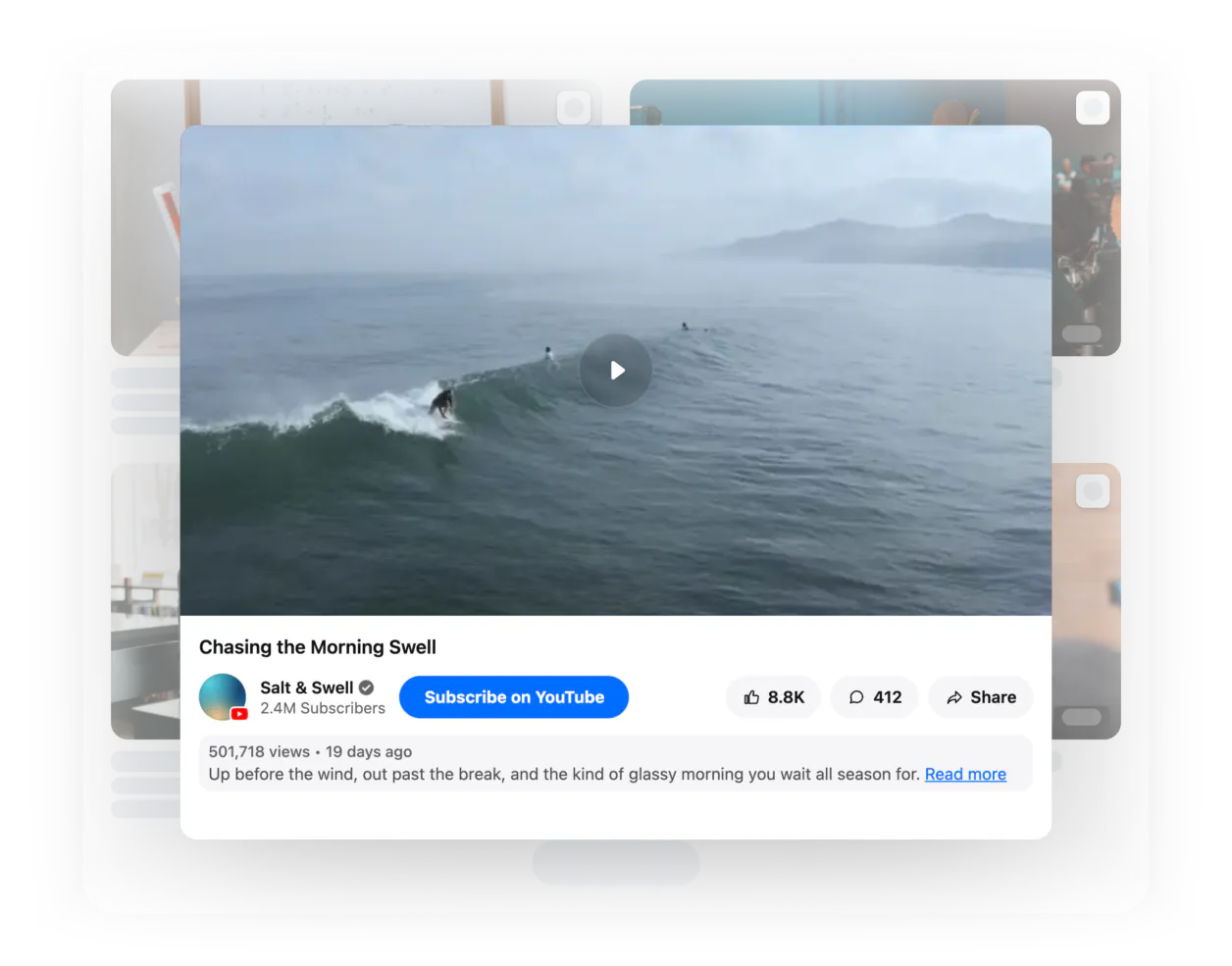Click the share arrow icon
1232x966 pixels.
tap(954, 697)
